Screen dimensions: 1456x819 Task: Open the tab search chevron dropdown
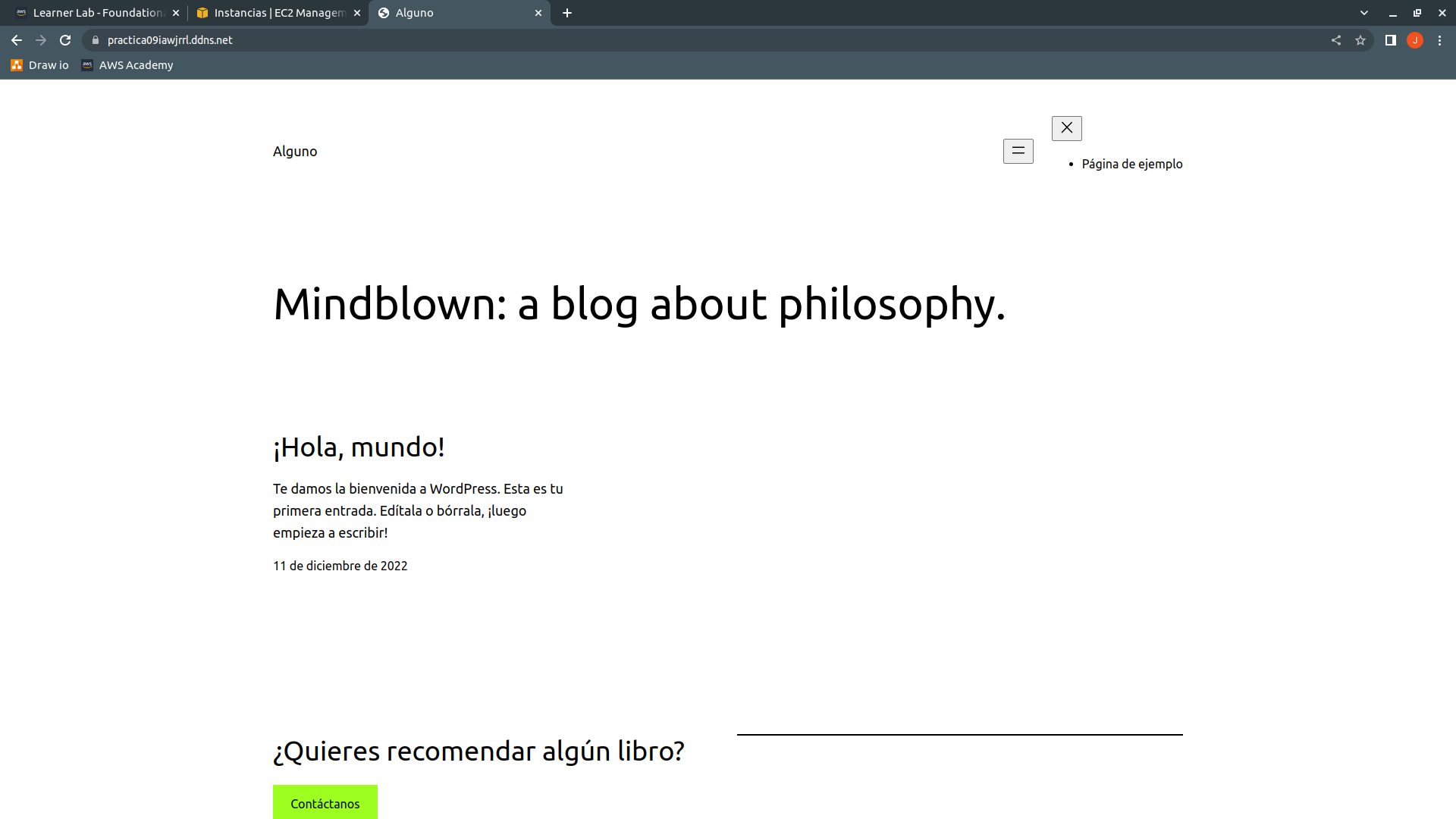(1364, 13)
